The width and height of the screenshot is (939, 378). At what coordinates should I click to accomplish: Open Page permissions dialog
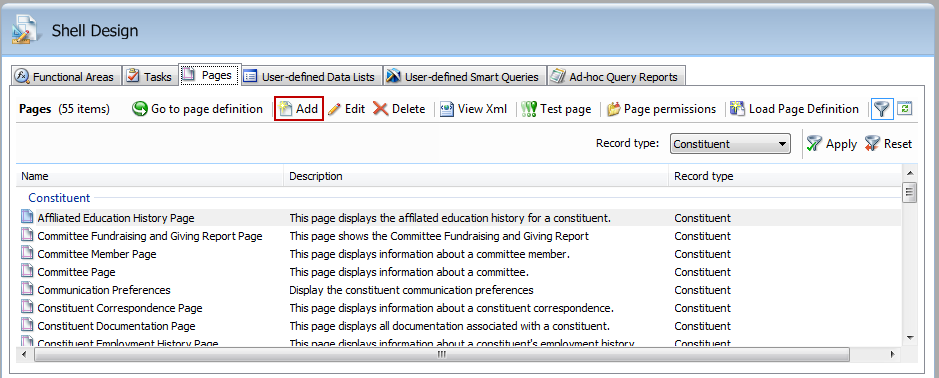pyautogui.click(x=661, y=109)
